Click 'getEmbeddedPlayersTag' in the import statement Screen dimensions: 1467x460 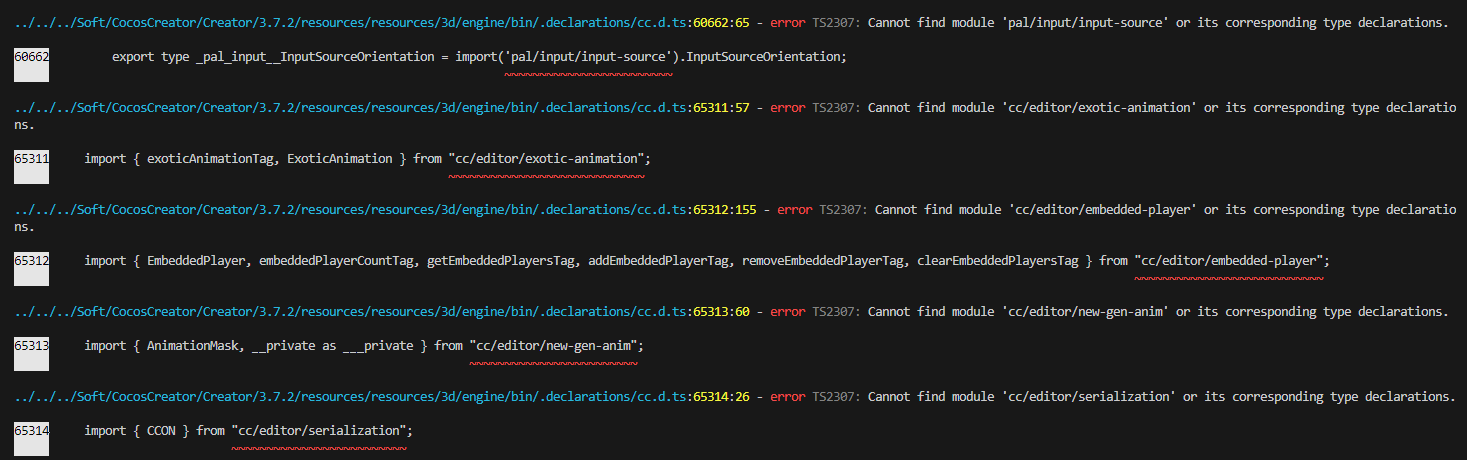pos(501,261)
